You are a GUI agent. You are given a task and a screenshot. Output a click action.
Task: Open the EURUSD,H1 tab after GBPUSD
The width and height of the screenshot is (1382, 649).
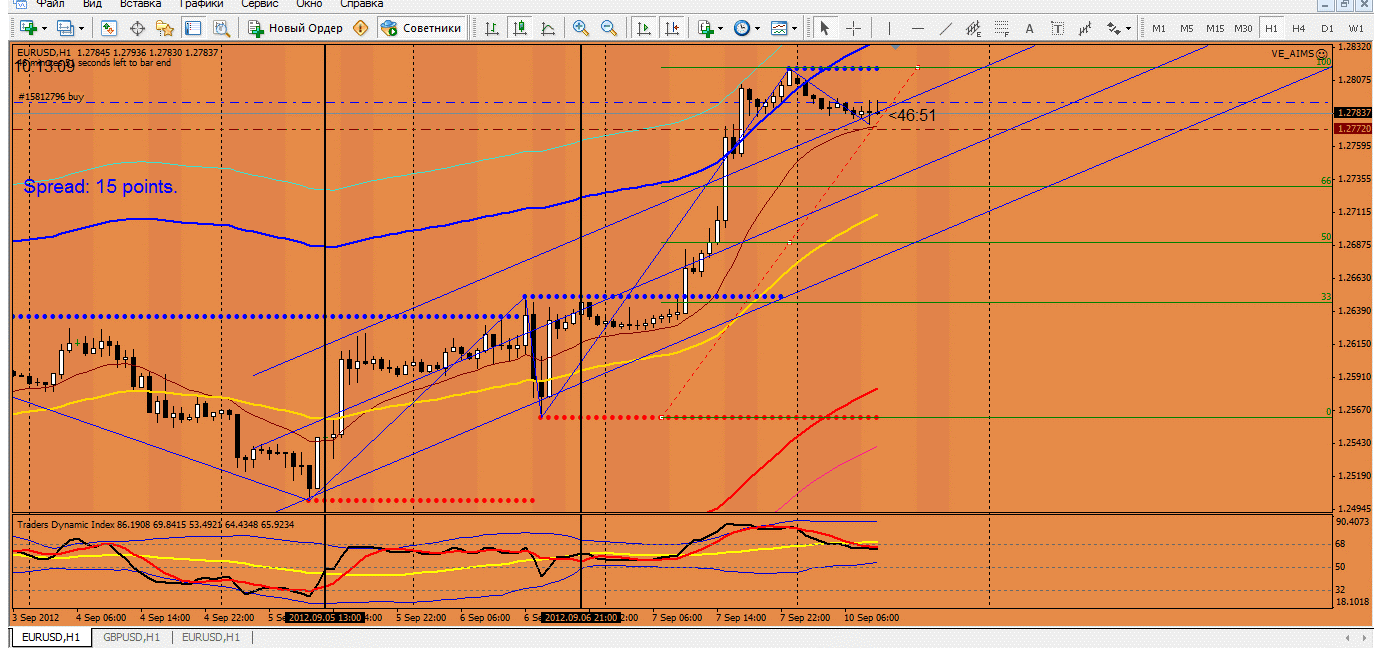coord(211,637)
